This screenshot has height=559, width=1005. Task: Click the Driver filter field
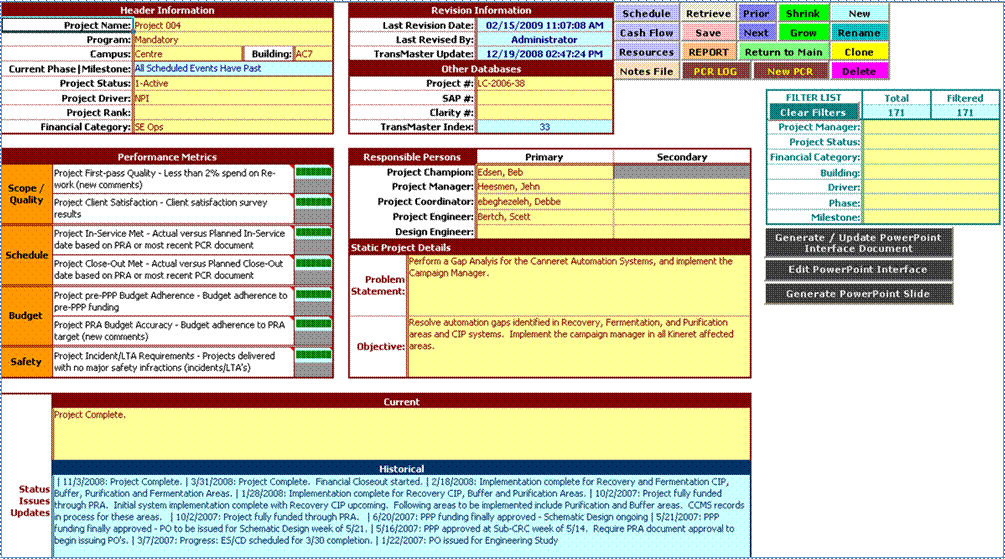click(931, 187)
